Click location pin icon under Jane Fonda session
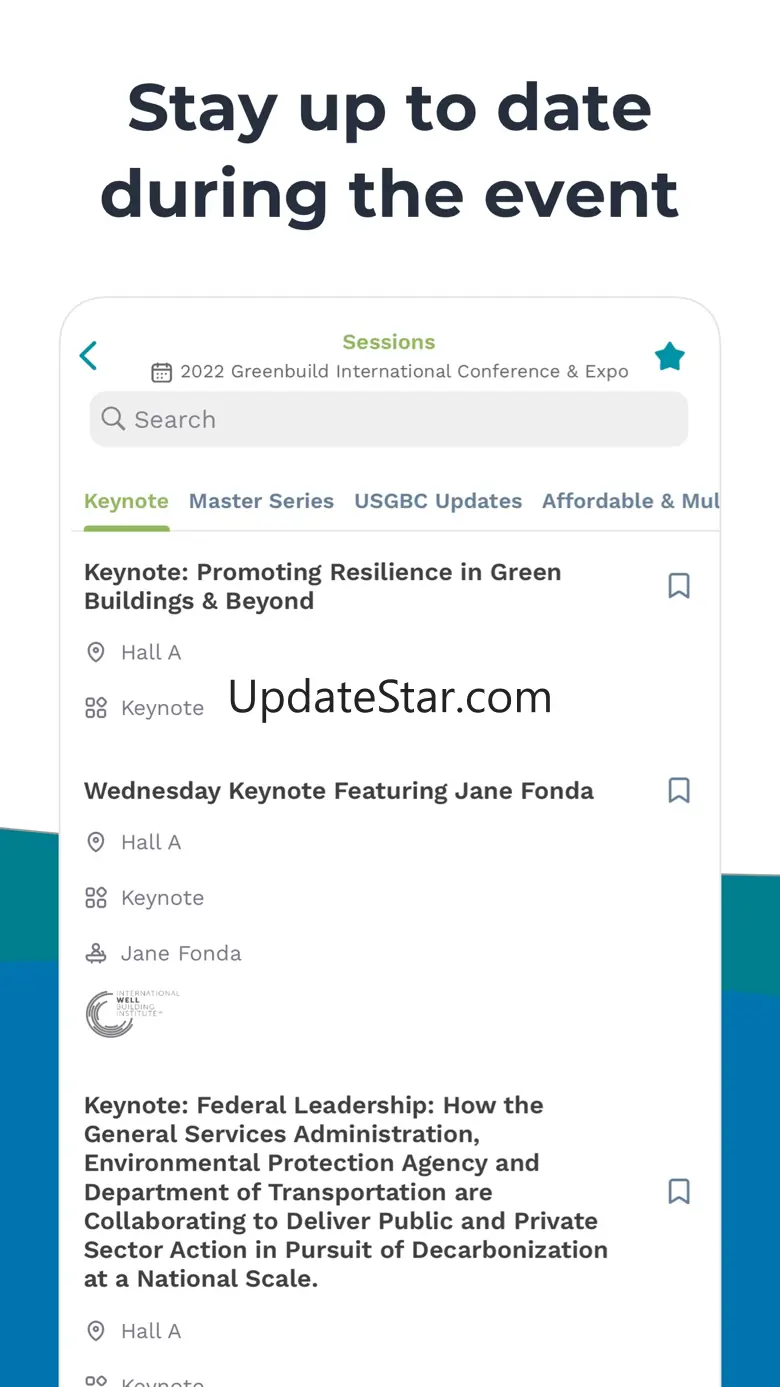Viewport: 780px width, 1387px height. click(x=96, y=843)
